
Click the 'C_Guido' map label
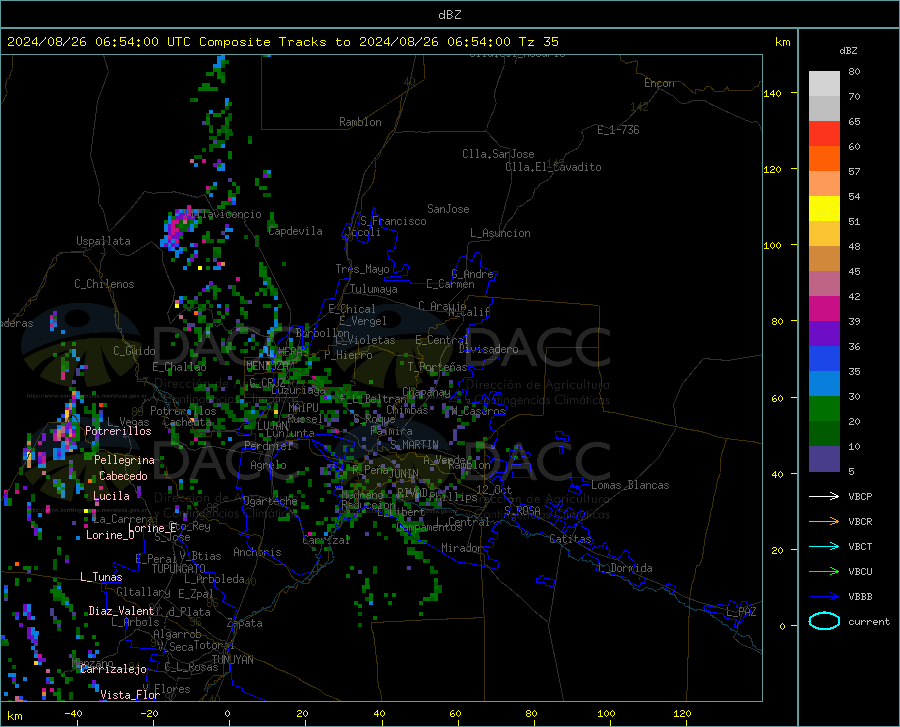(134, 351)
